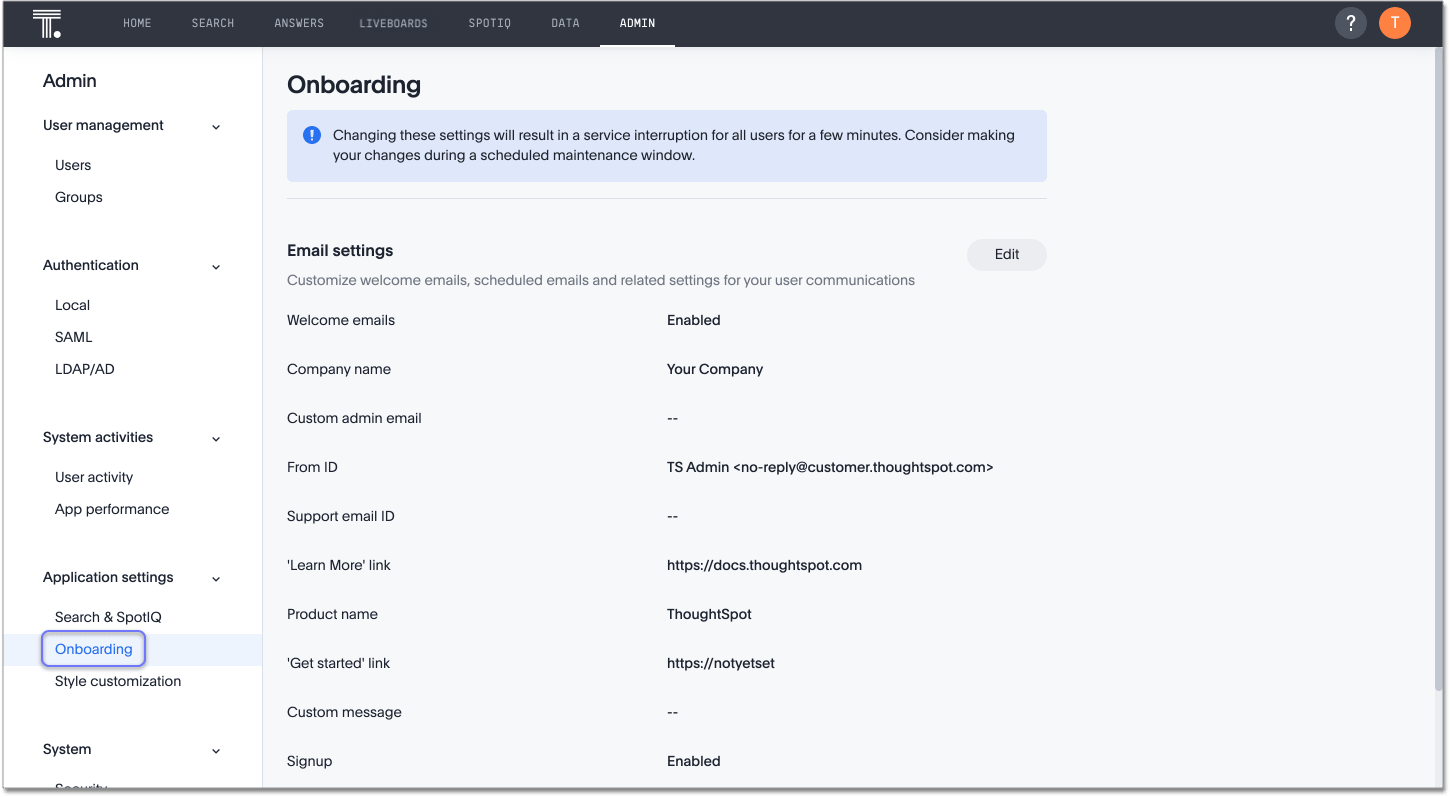
Task: Open the Answers page from the navigation bar
Action: coord(299,22)
